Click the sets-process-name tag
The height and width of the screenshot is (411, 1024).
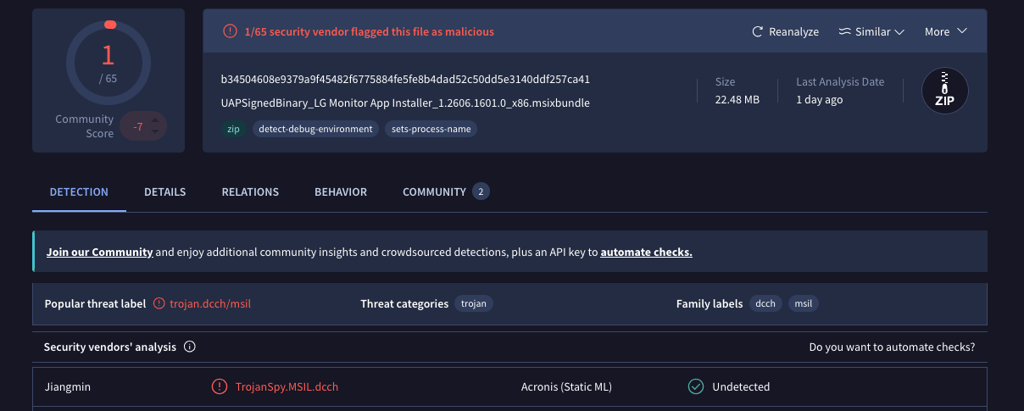point(431,129)
